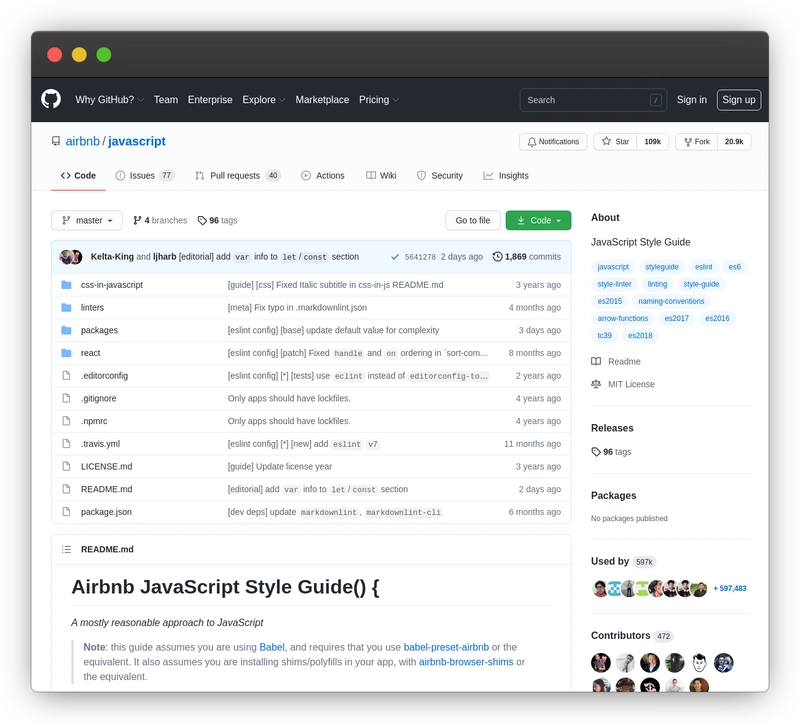Viewport: 800px width, 723px height.
Task: Click the first Used by avatar
Action: (600, 588)
